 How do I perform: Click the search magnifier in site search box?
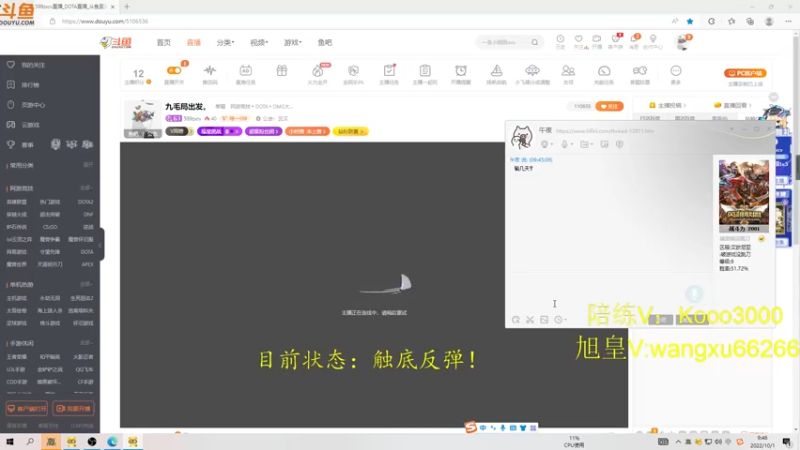pos(534,42)
